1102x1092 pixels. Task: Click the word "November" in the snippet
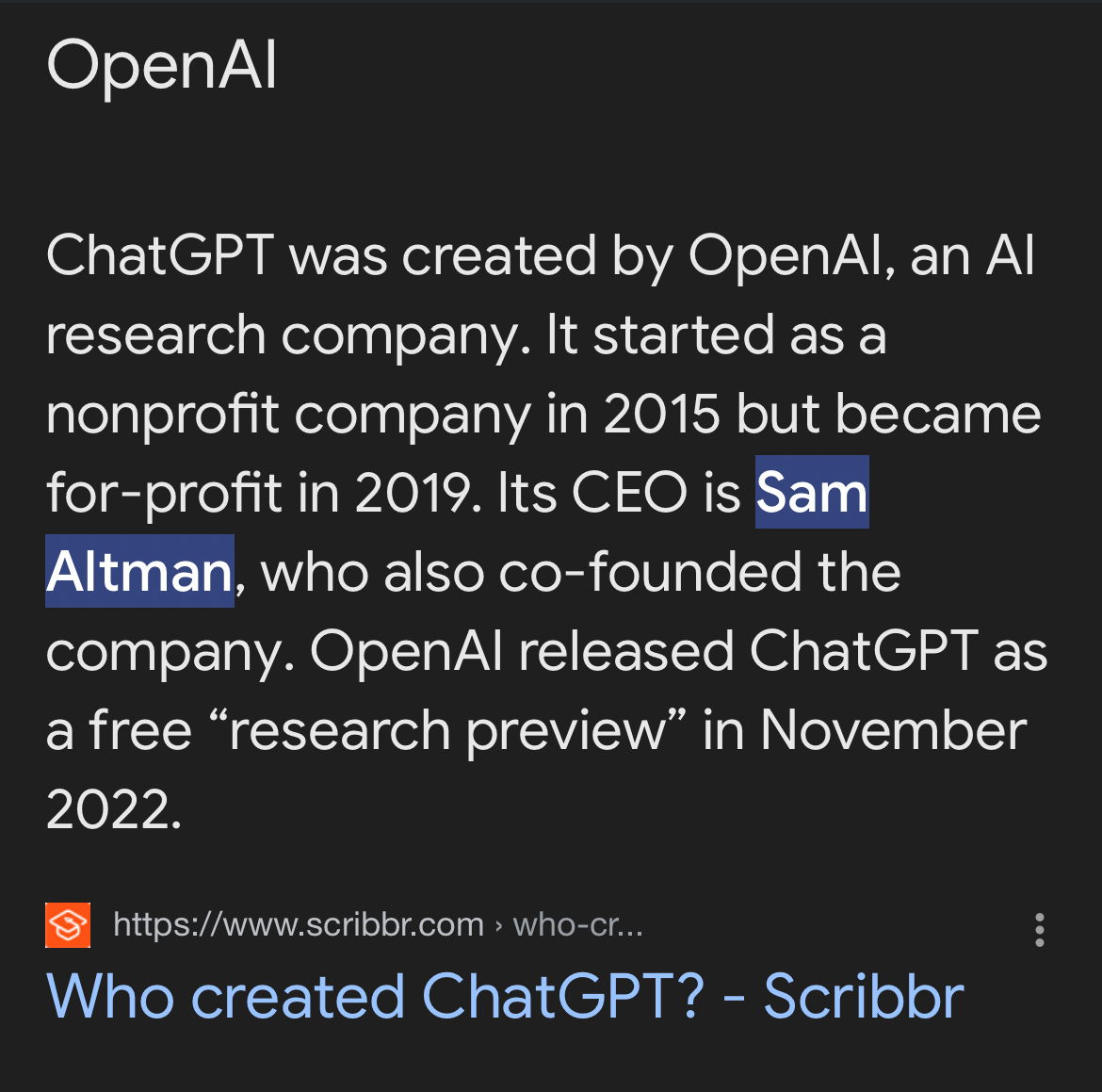click(893, 730)
